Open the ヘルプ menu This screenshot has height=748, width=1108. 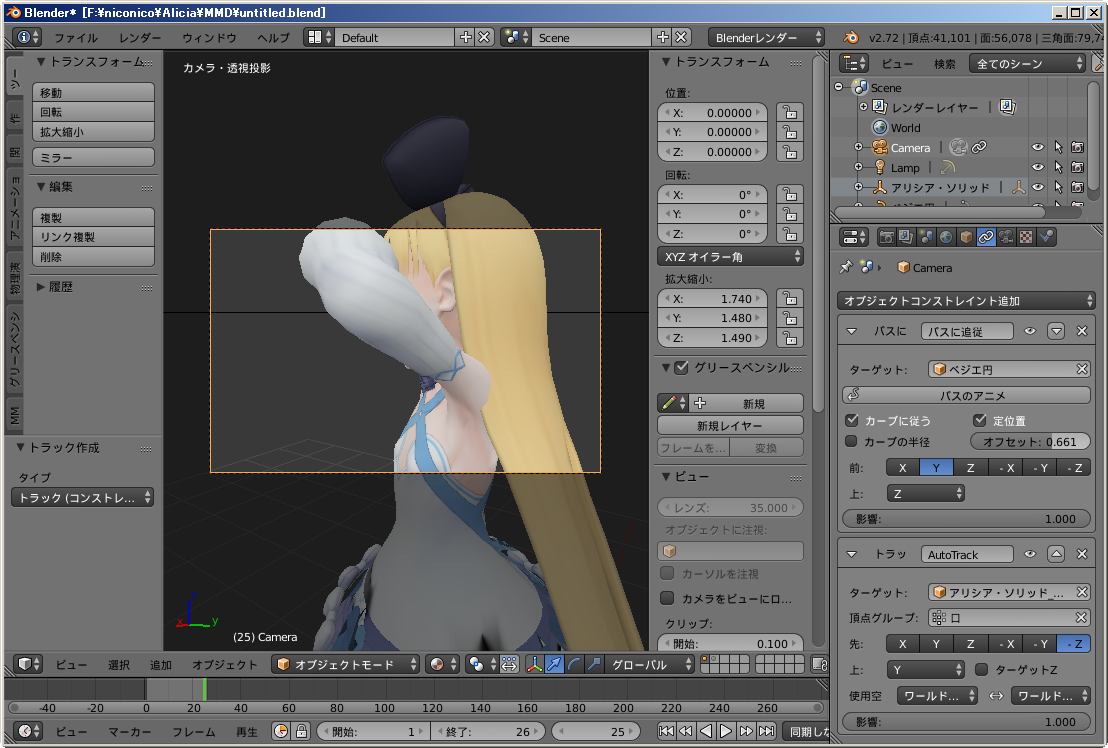pyautogui.click(x=273, y=37)
